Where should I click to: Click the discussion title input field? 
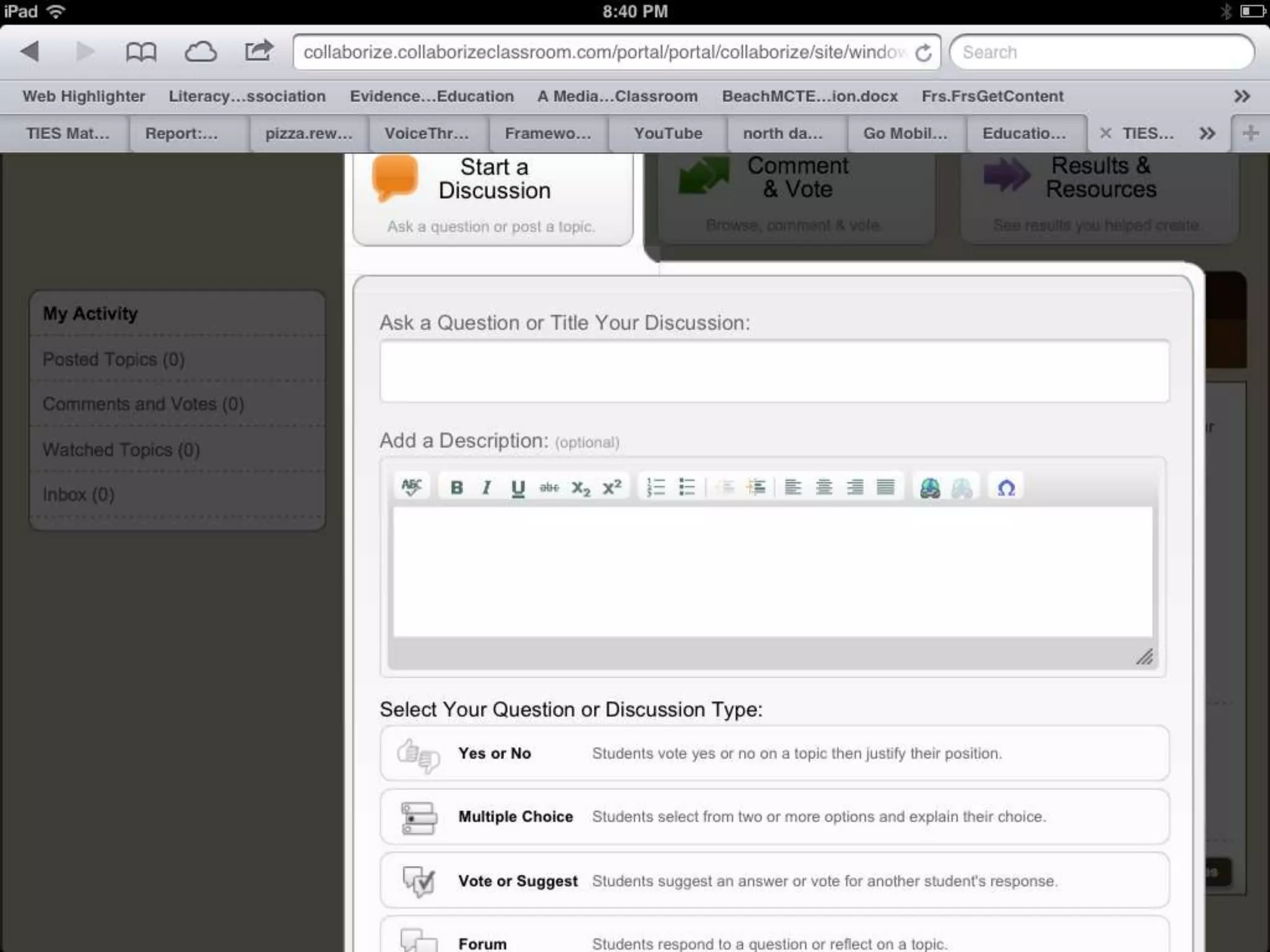(774, 371)
